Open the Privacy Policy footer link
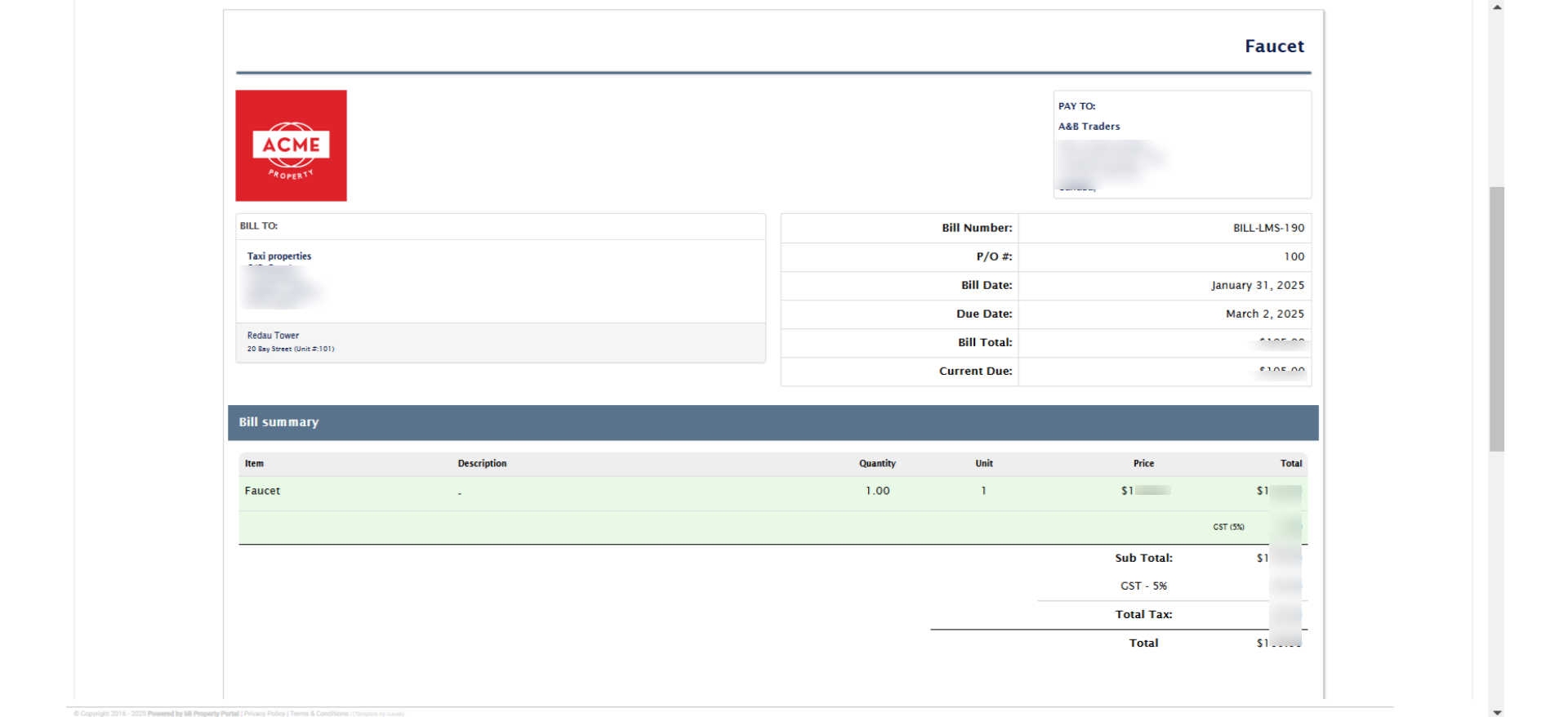The width and height of the screenshot is (1568, 717). 265,714
